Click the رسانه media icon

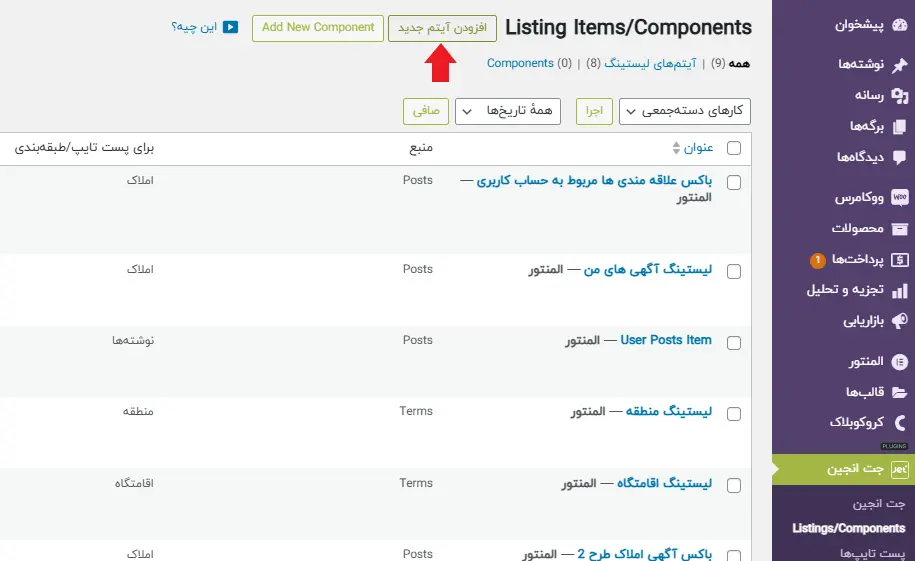tap(899, 95)
